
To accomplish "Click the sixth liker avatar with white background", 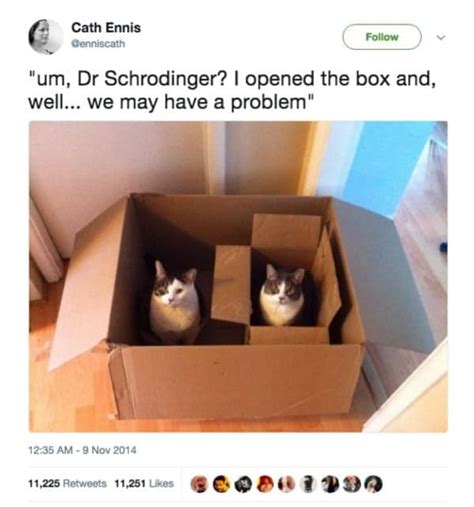I will pos(308,484).
